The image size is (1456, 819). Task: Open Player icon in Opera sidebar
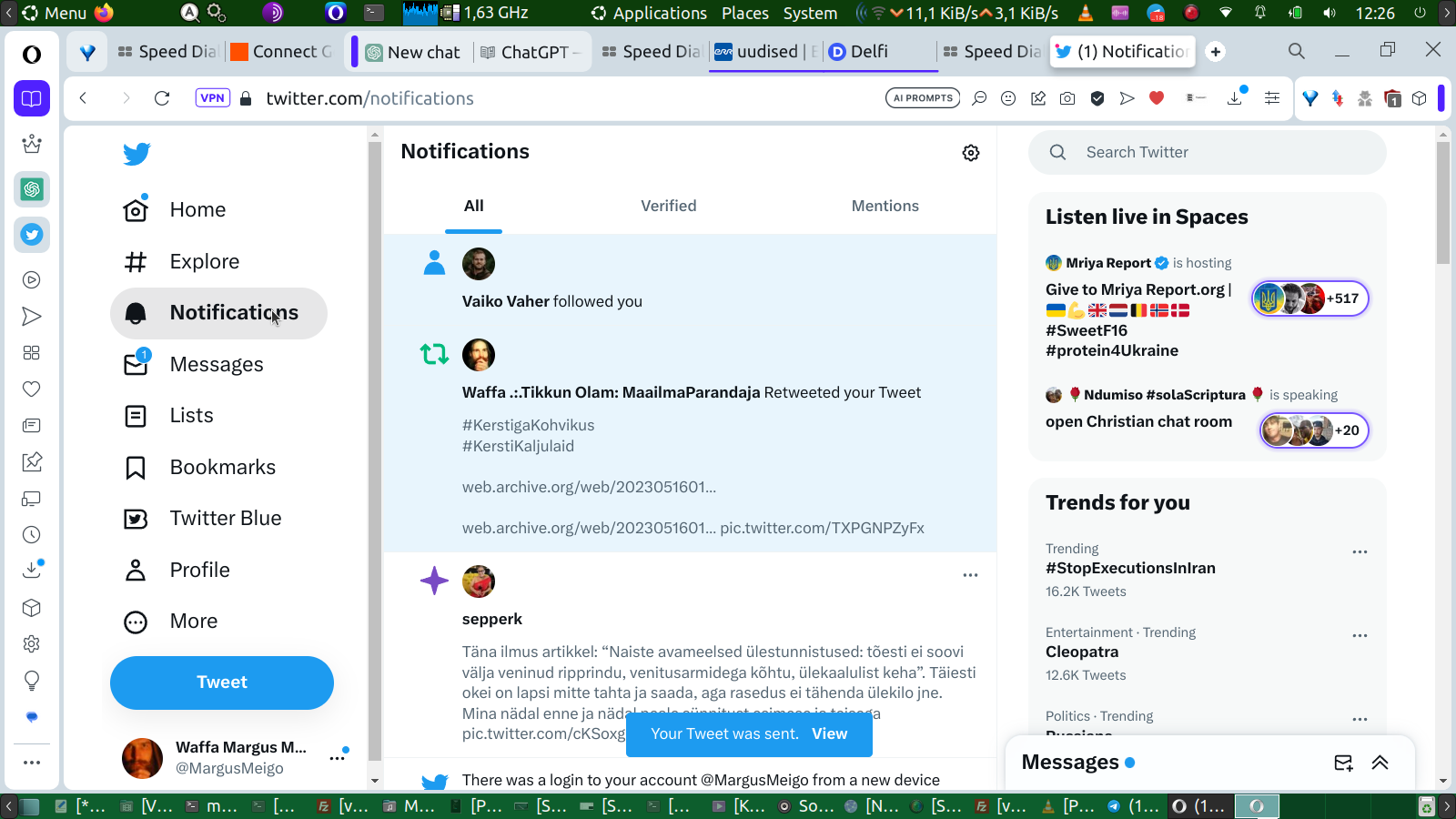pos(32,280)
